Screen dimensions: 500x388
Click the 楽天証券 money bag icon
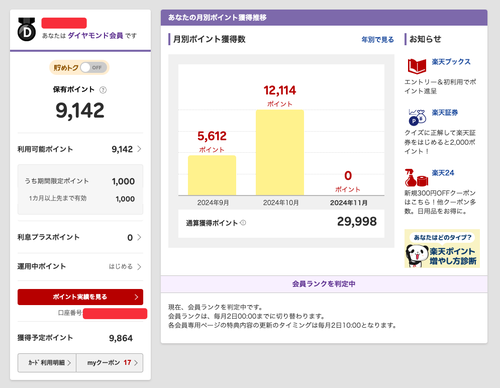[x=417, y=117]
